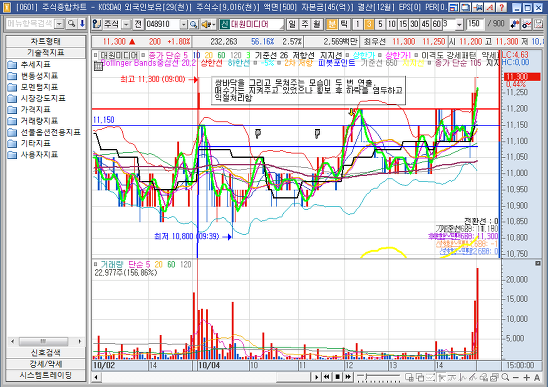Open the custom interval dropdown showing 3
Viewport: 548px width, 387px height.
[x=459, y=24]
